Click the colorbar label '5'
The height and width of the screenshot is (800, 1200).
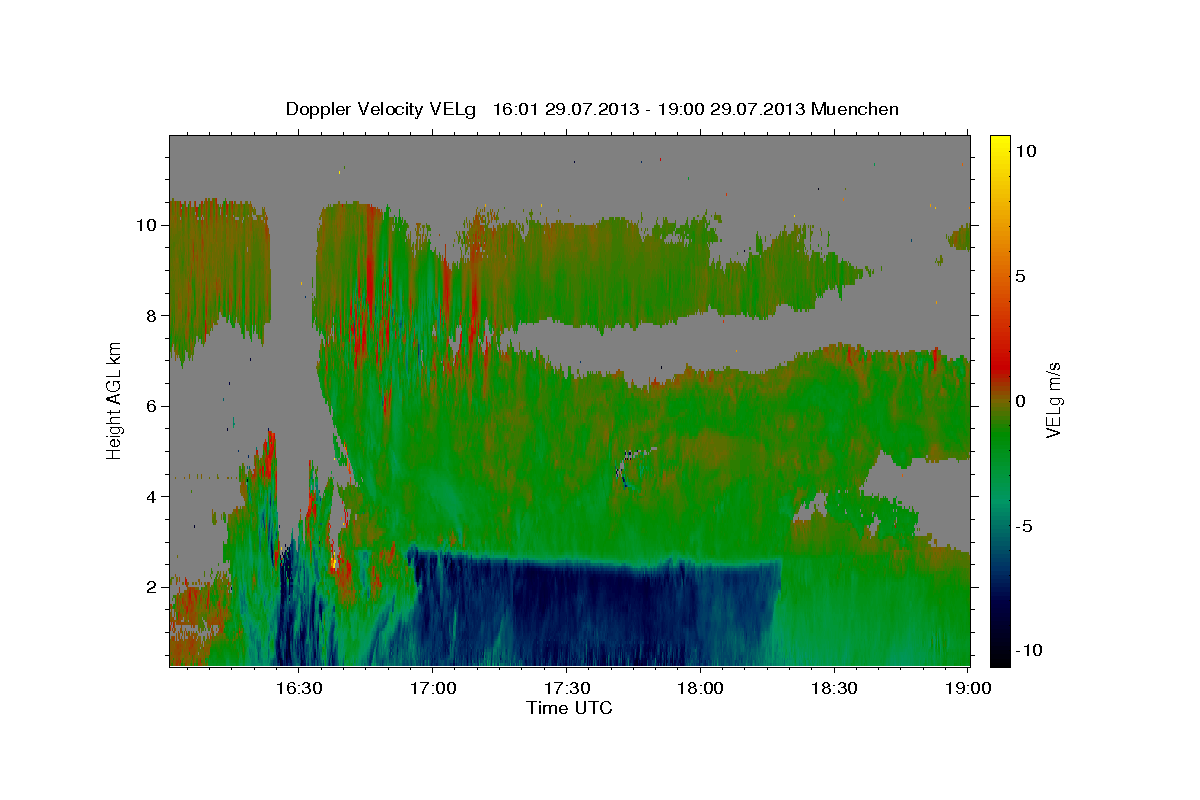[x=1021, y=276]
